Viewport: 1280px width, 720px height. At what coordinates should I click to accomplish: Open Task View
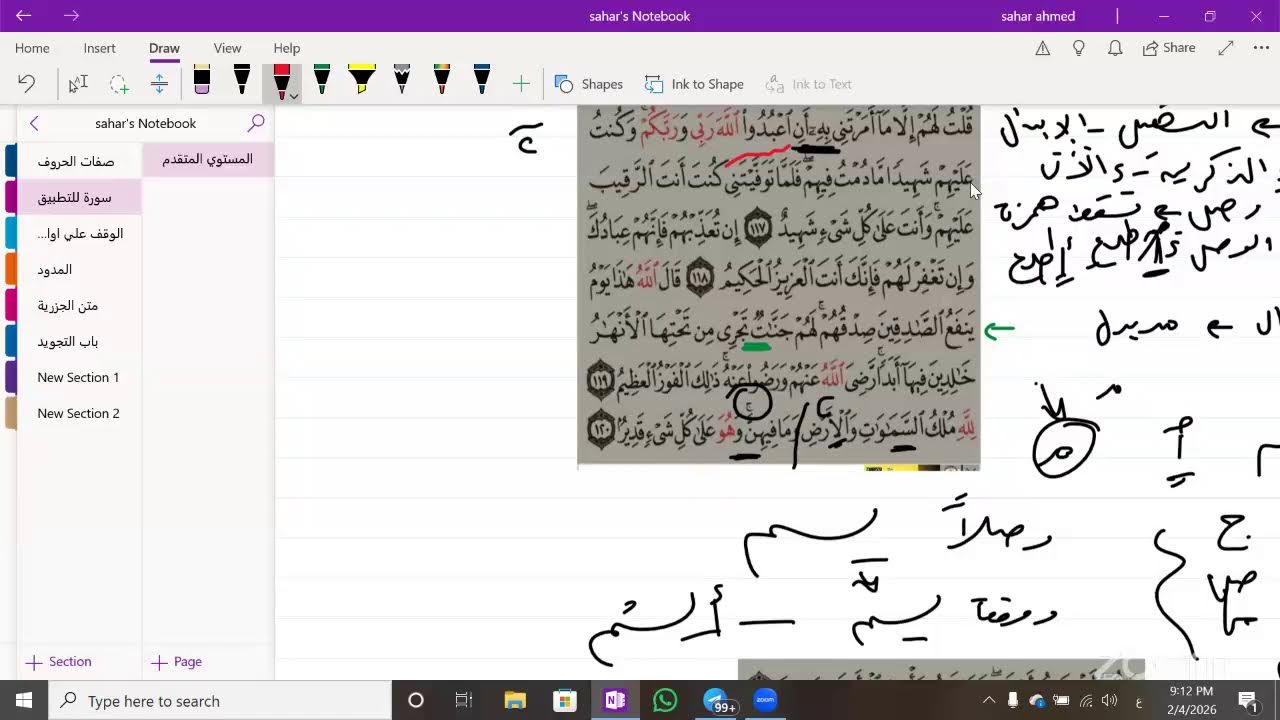coord(464,700)
